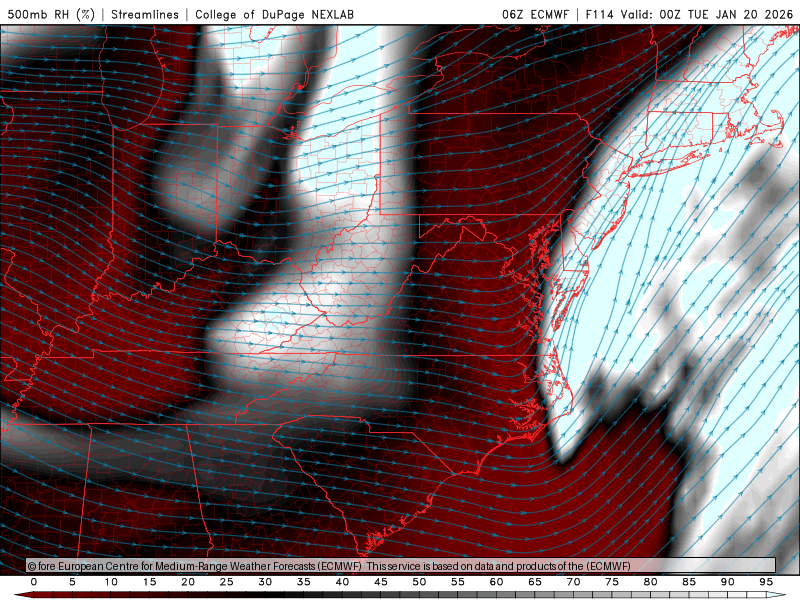
Task: Click legend value "75" on scale
Action: pyautogui.click(x=612, y=582)
